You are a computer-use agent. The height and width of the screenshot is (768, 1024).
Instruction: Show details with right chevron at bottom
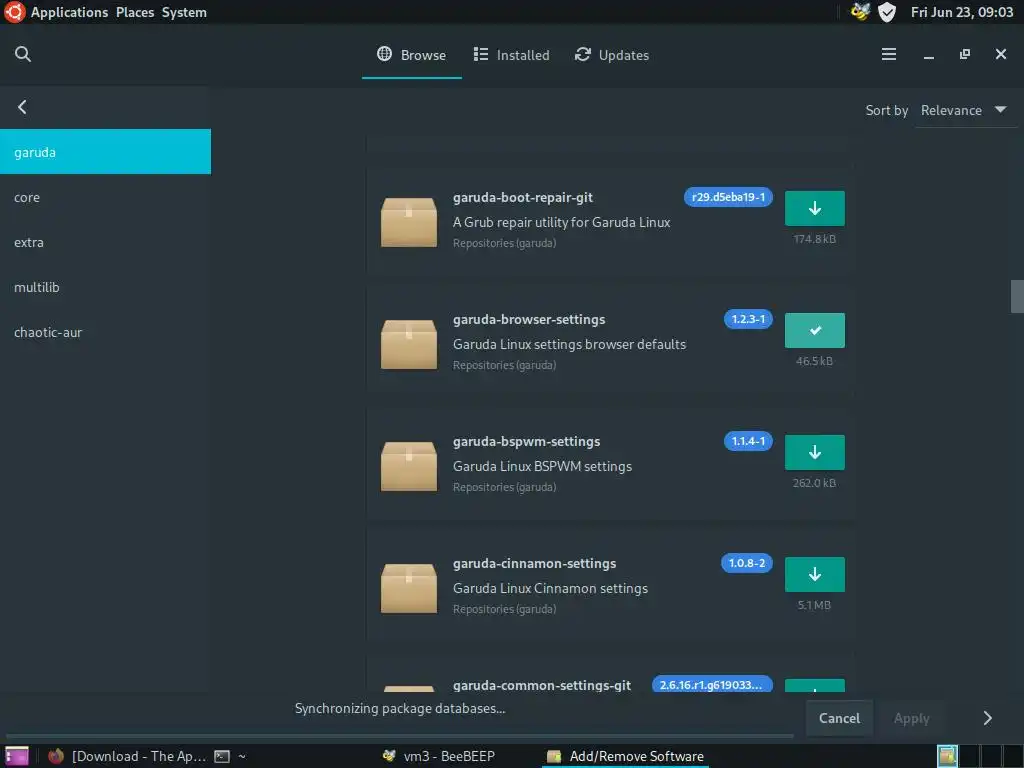tap(987, 718)
